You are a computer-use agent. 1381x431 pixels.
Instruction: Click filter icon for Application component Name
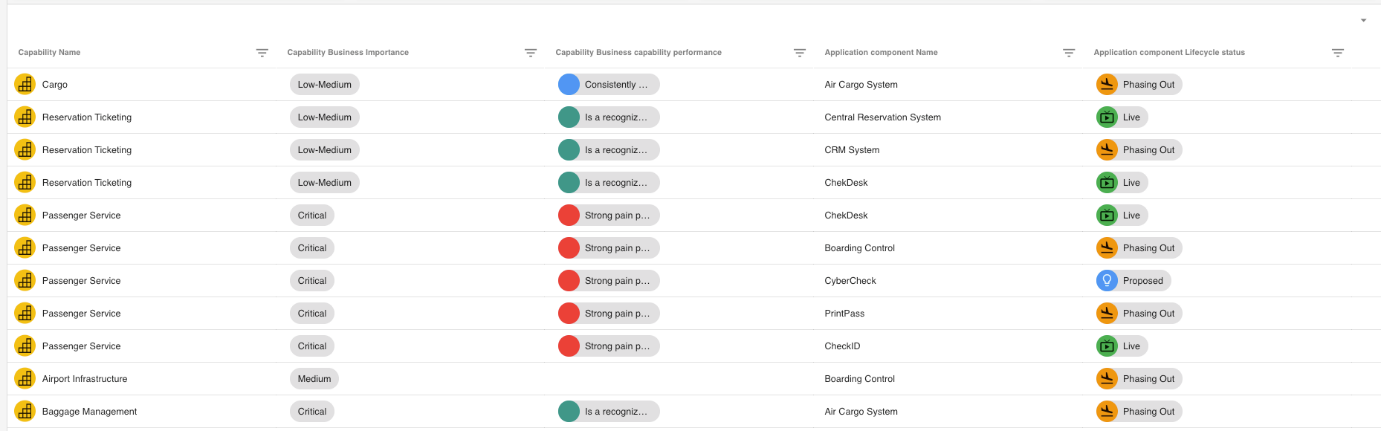[1069, 53]
